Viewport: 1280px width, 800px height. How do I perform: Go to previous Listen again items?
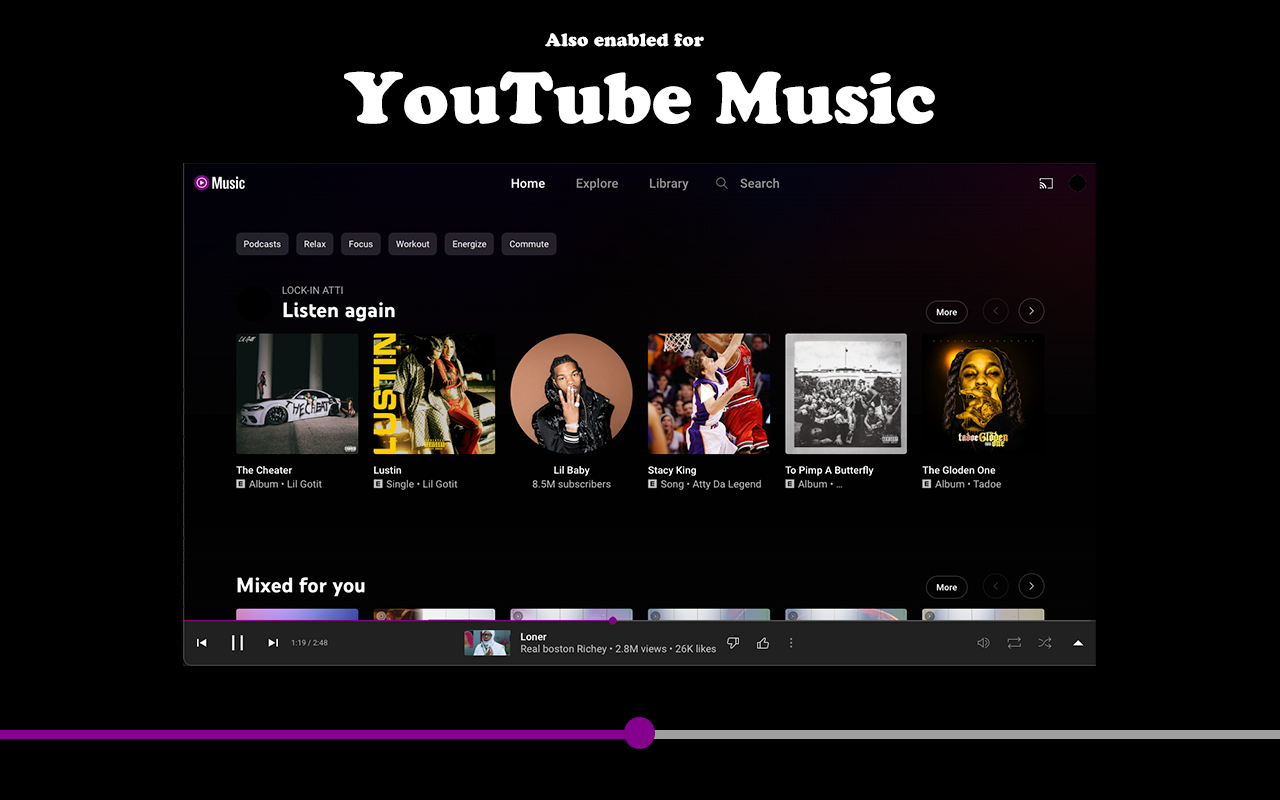pos(995,311)
